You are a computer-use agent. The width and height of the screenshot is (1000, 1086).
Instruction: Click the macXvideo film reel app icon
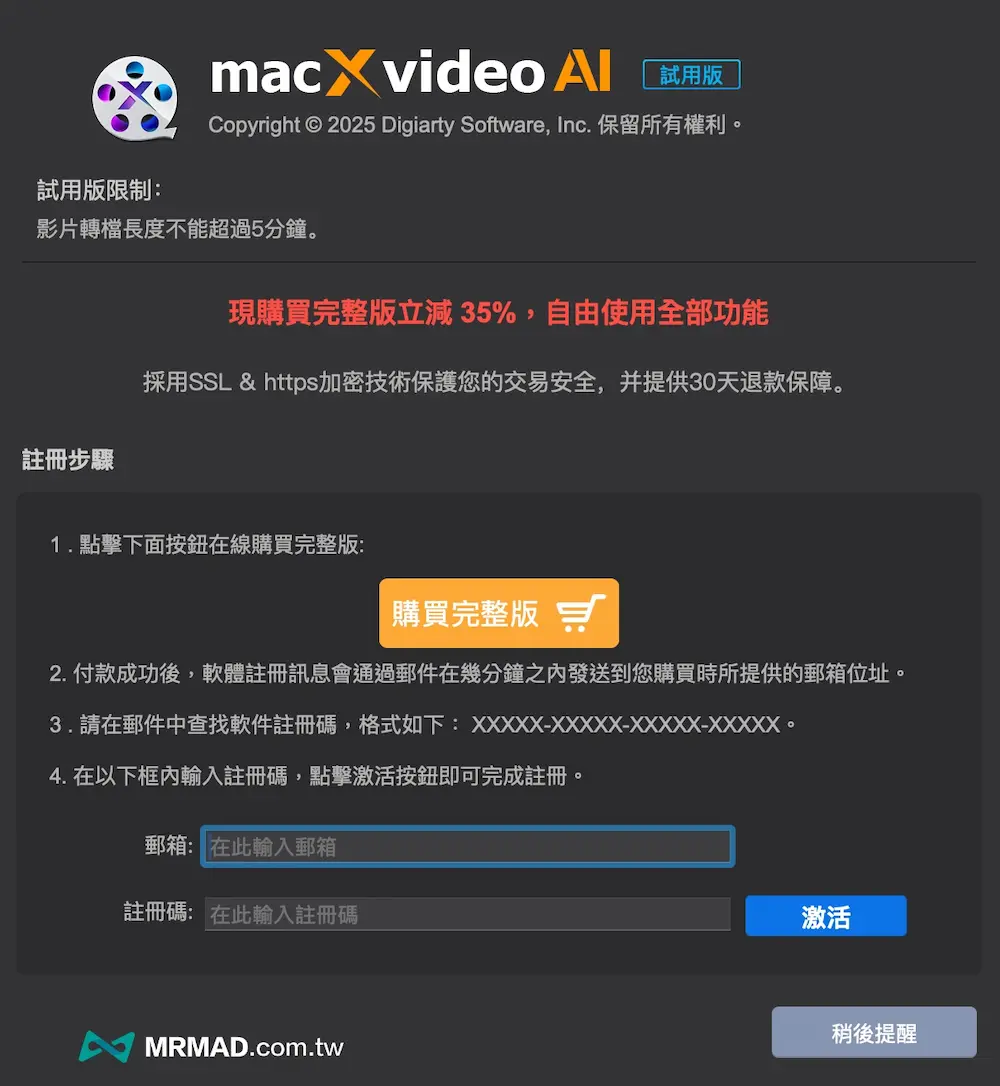(135, 98)
